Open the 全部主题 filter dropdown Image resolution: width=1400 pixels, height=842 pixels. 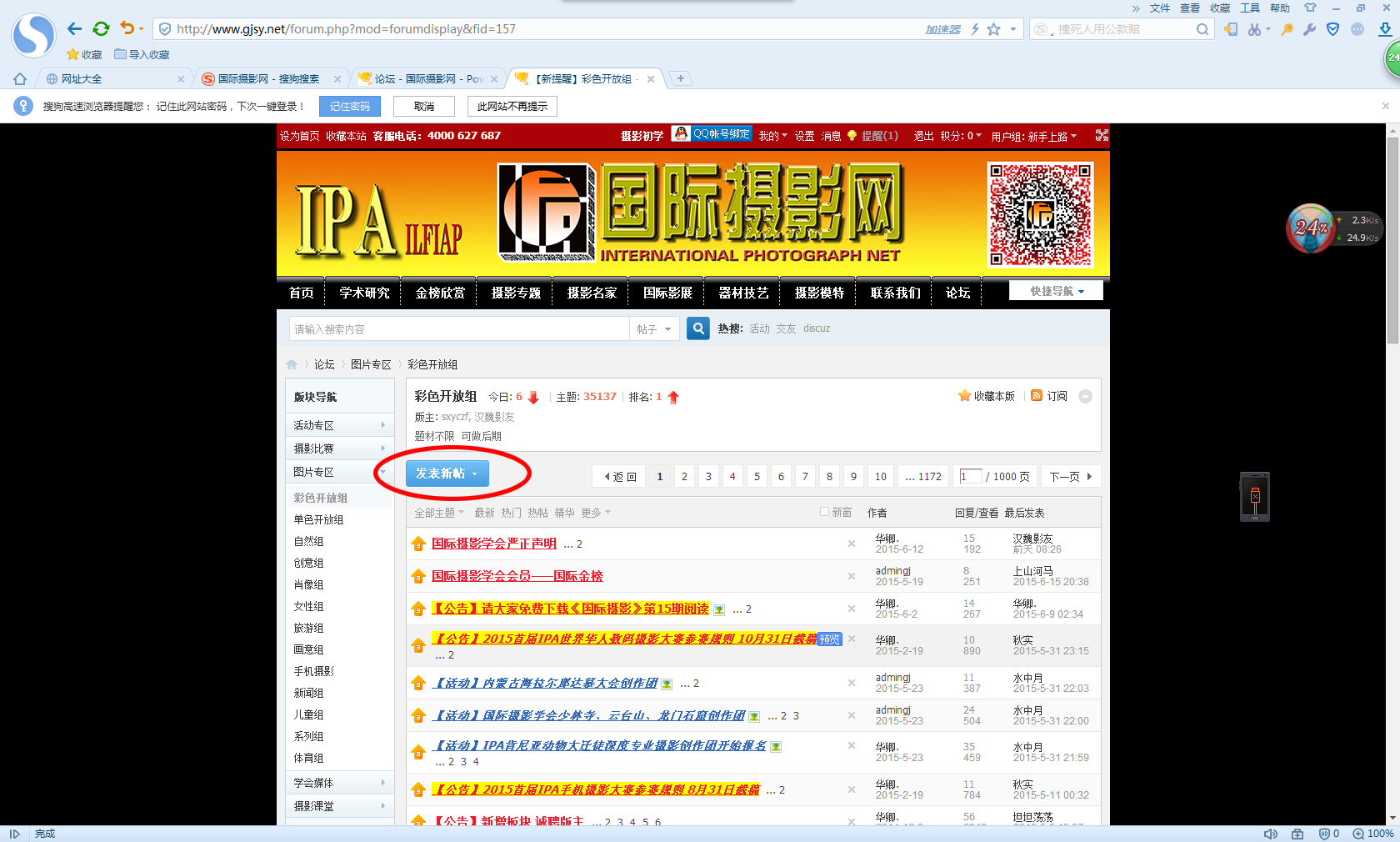click(x=439, y=513)
